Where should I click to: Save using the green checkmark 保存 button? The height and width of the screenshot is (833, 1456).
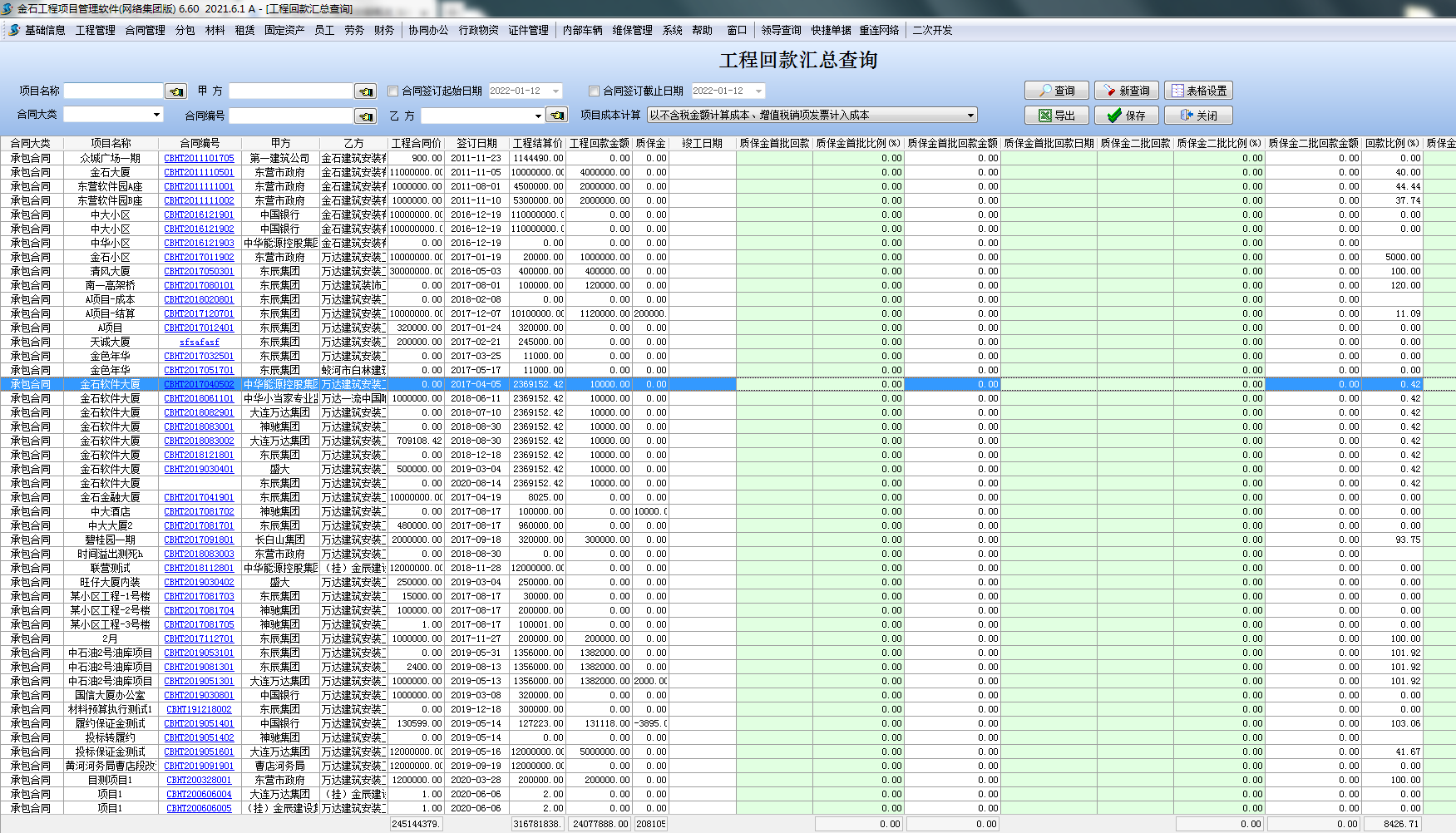[1126, 116]
